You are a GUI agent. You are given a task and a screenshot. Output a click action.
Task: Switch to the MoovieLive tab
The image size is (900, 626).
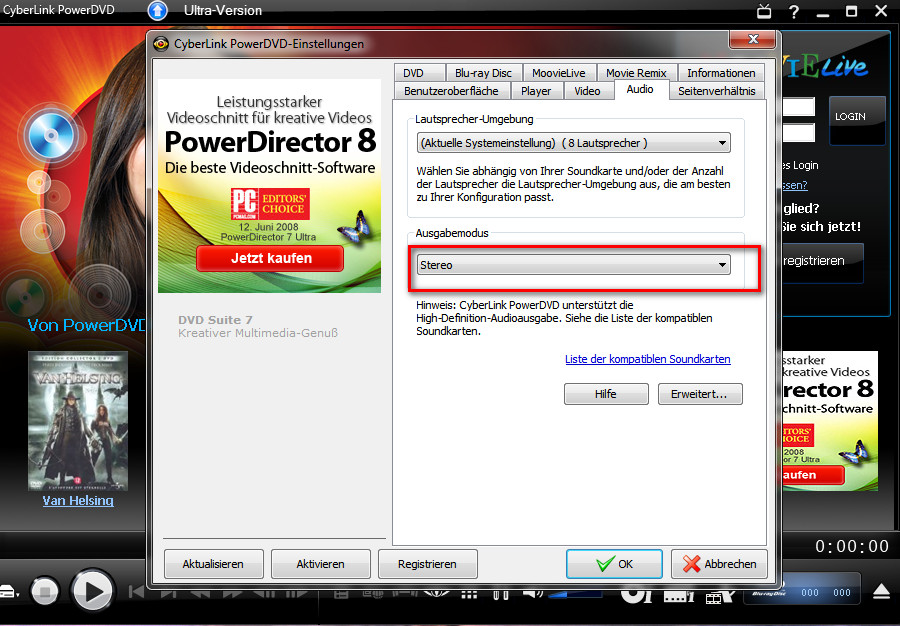tap(559, 73)
